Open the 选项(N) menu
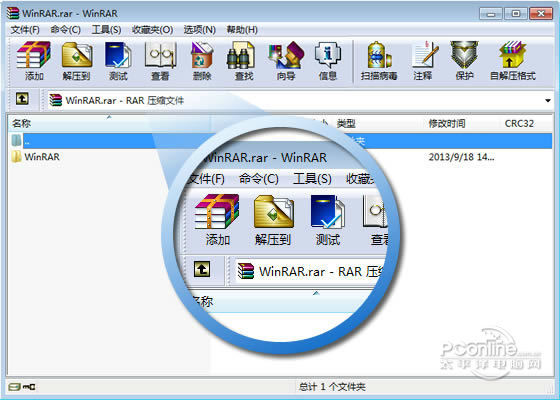The width and height of the screenshot is (560, 400). click(x=200, y=30)
